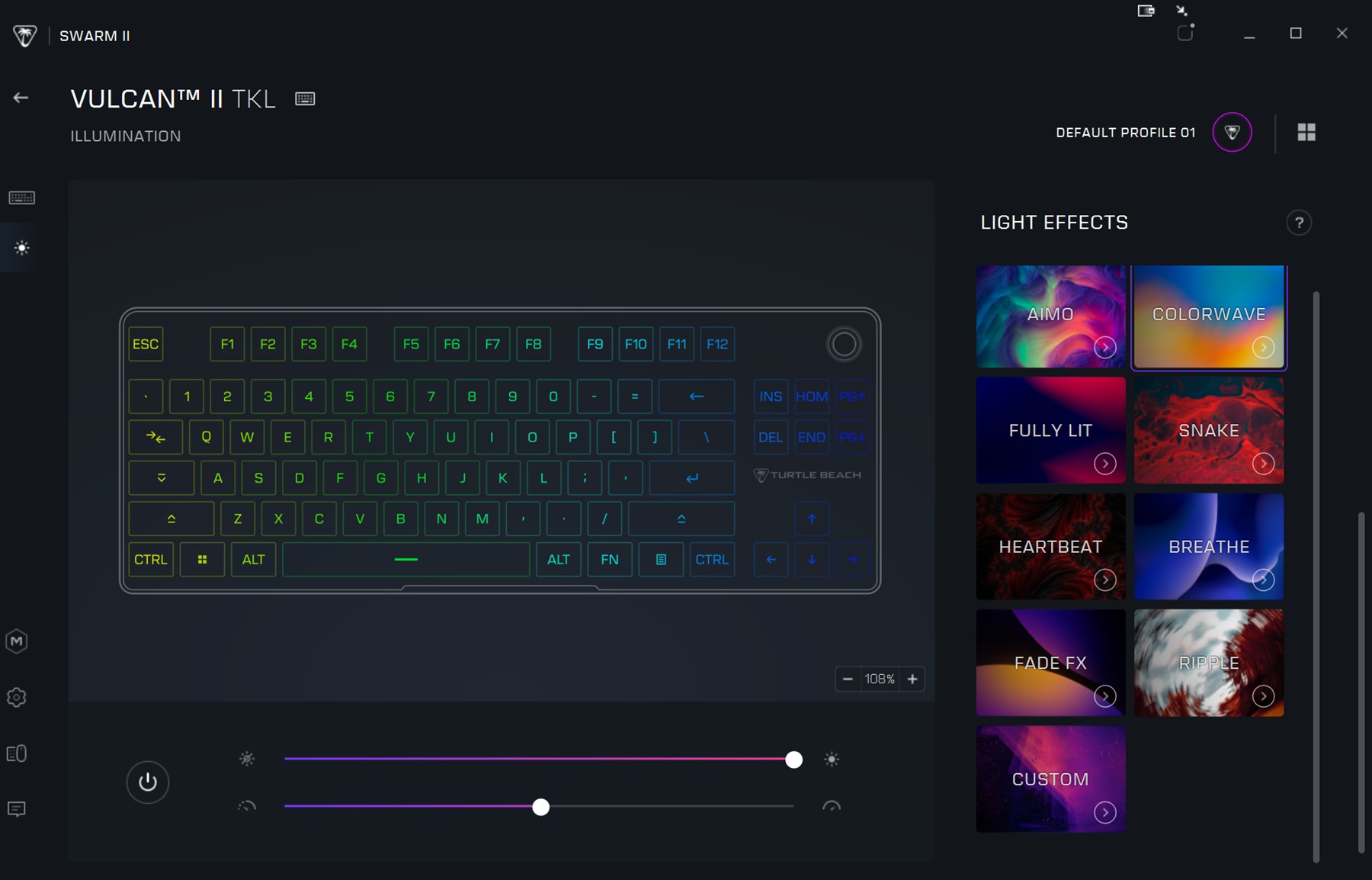This screenshot has width=1372, height=880.
Task: Select the AIMO light effect
Action: (x=1050, y=314)
